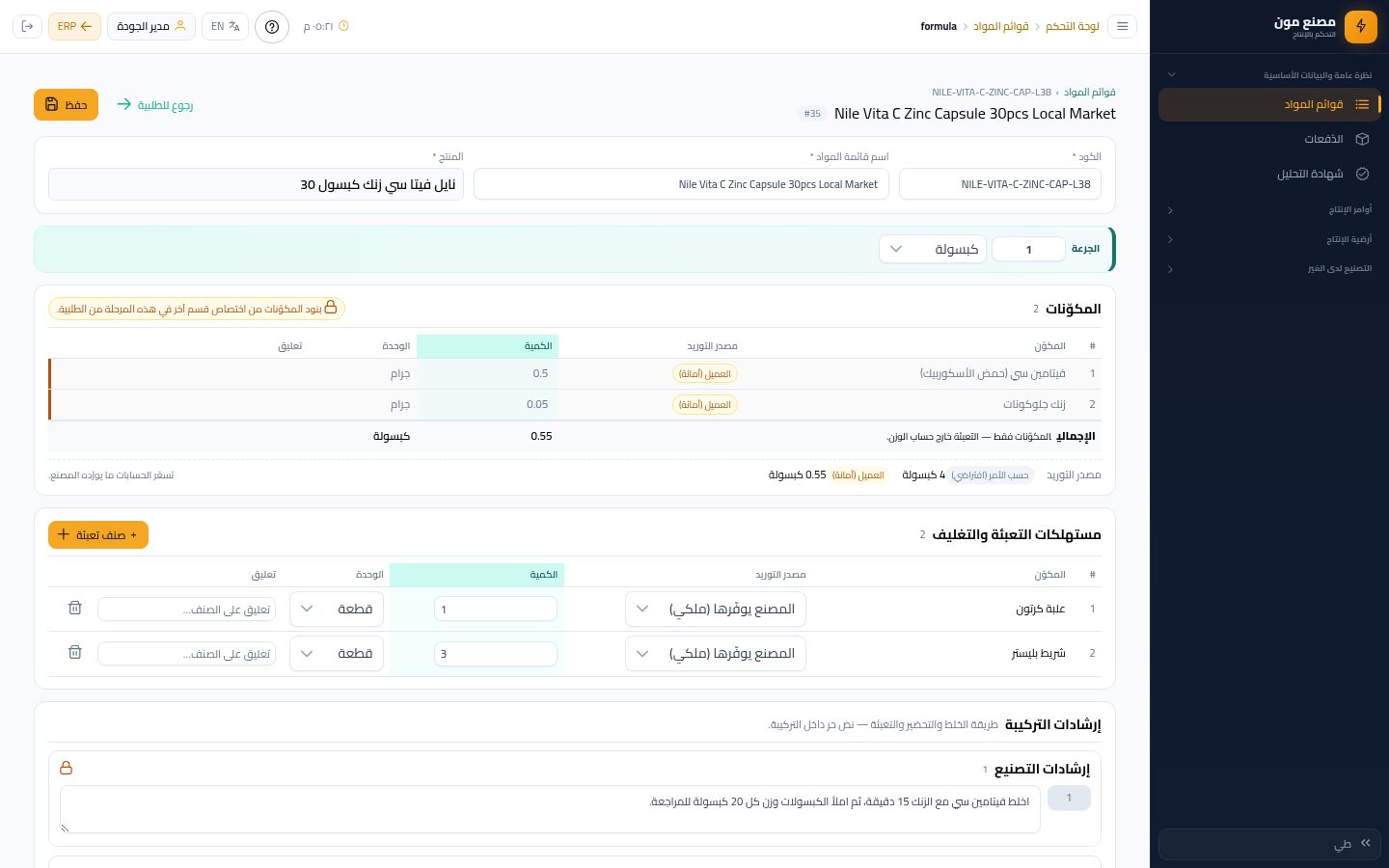The height and width of the screenshot is (868, 1389).
Task: Open unit قطعة dropdown for علبة كرتون
Action: click(x=337, y=609)
